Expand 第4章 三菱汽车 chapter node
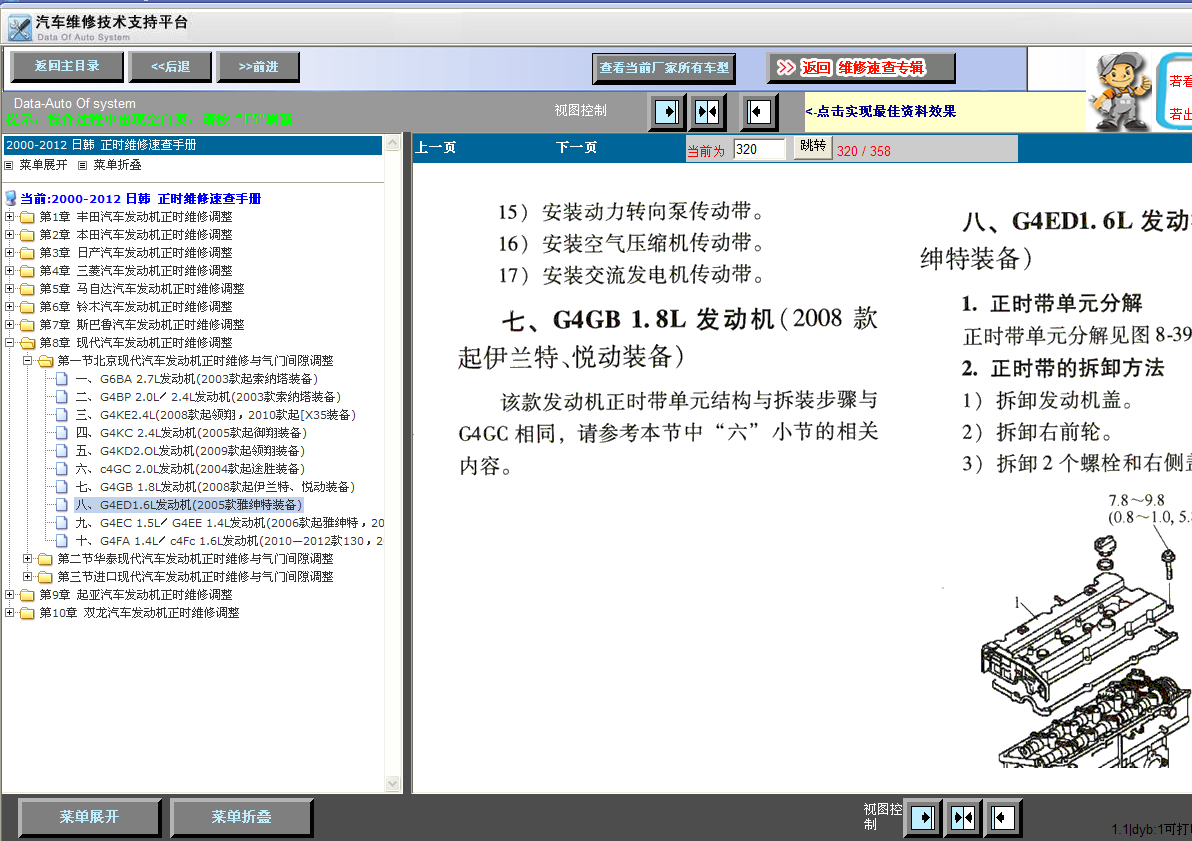Screen dimensions: 1192x841 [x=9, y=271]
